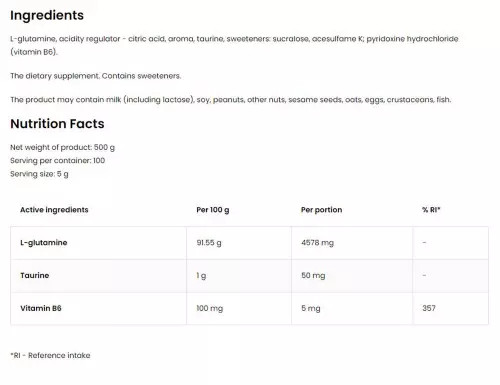500x385 pixels.
Task: Click the 357 % RI value
Action: tap(429, 308)
